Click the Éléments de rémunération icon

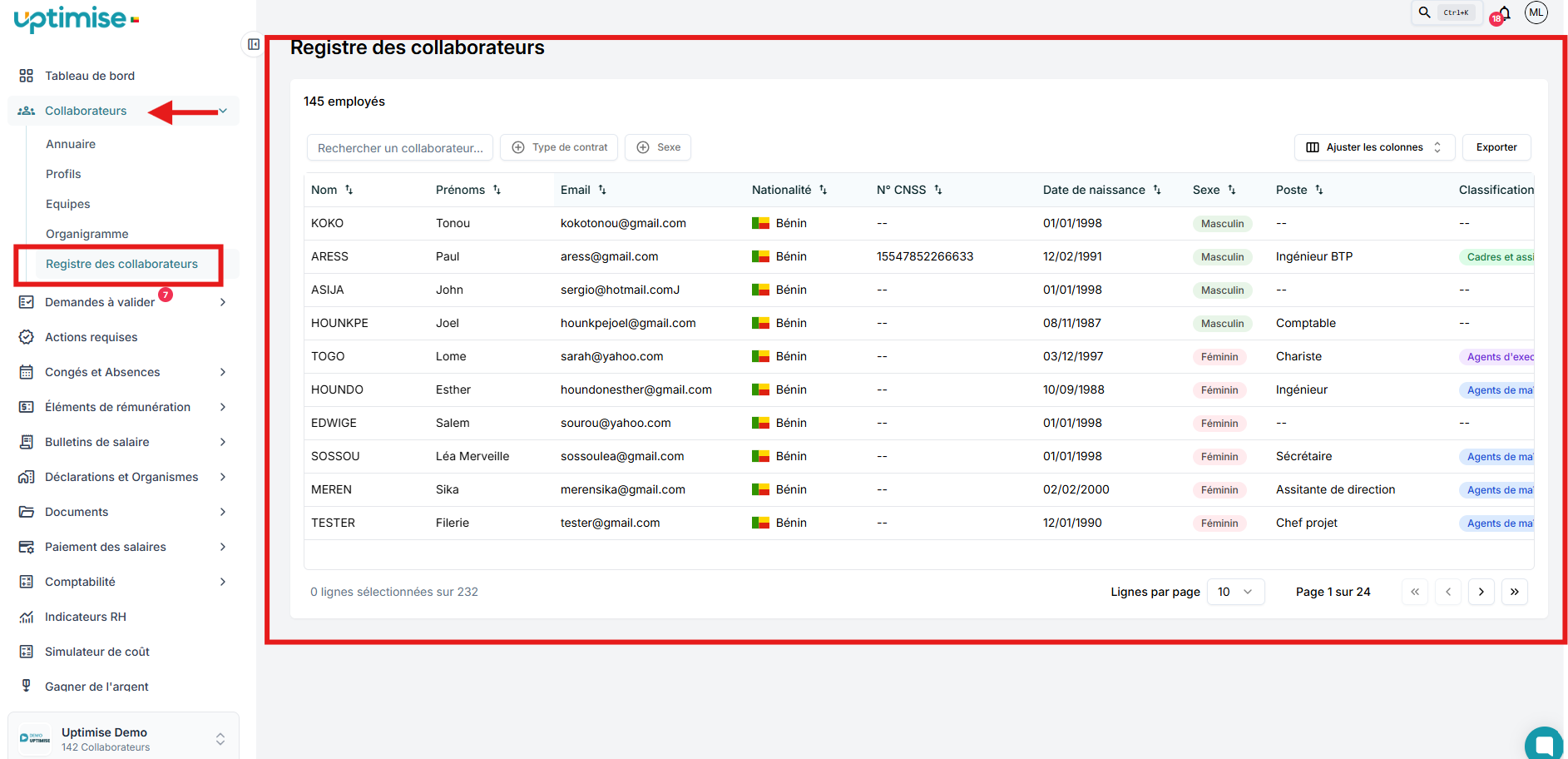pyautogui.click(x=27, y=407)
